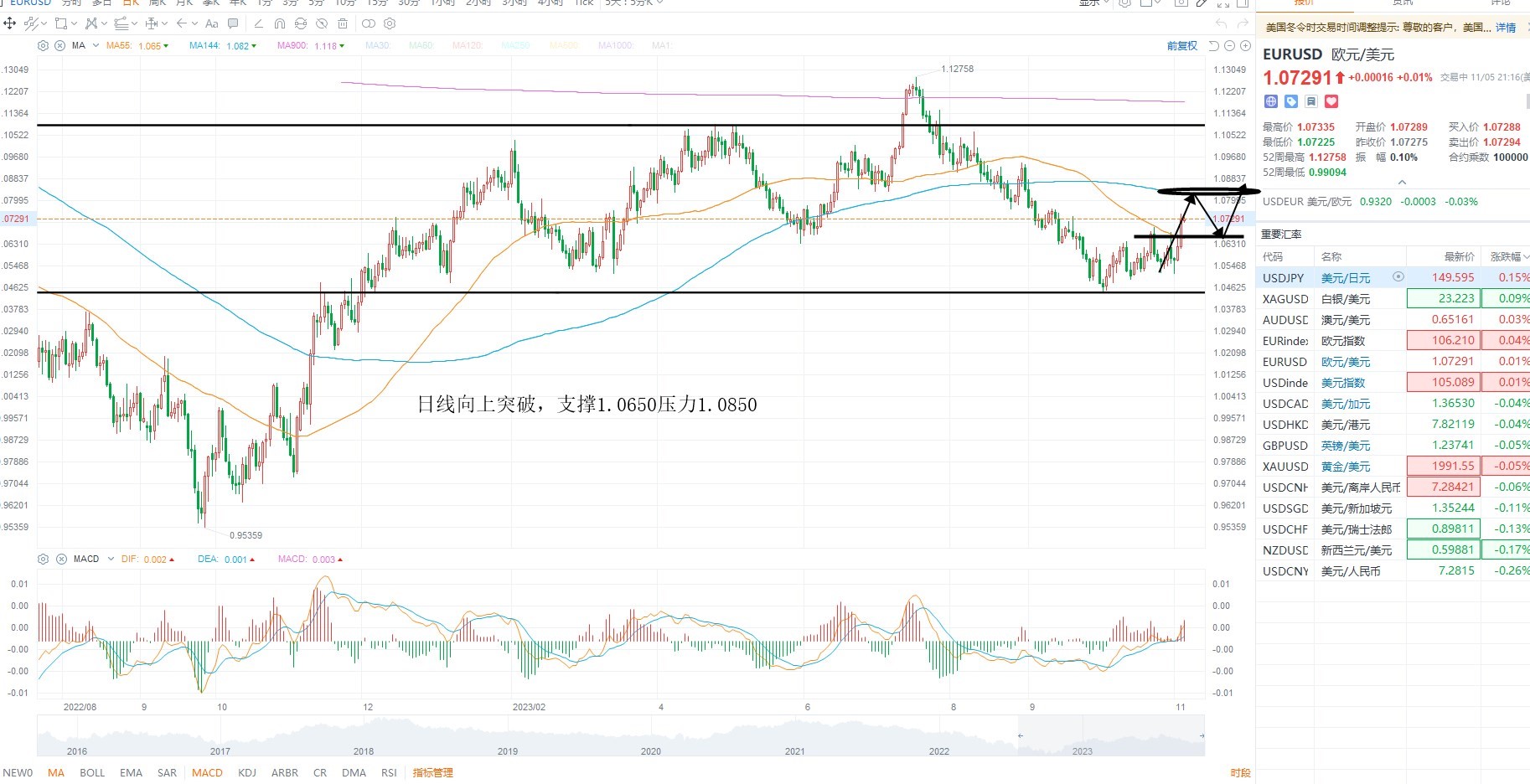The width and height of the screenshot is (1530, 784).
Task: Toggle the MA120 moving average line
Action: [x=468, y=46]
